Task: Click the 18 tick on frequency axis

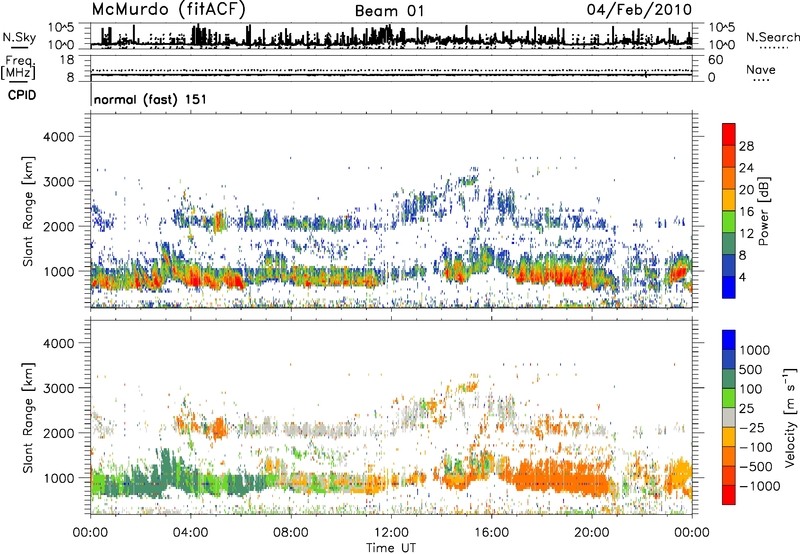Action: (67, 60)
